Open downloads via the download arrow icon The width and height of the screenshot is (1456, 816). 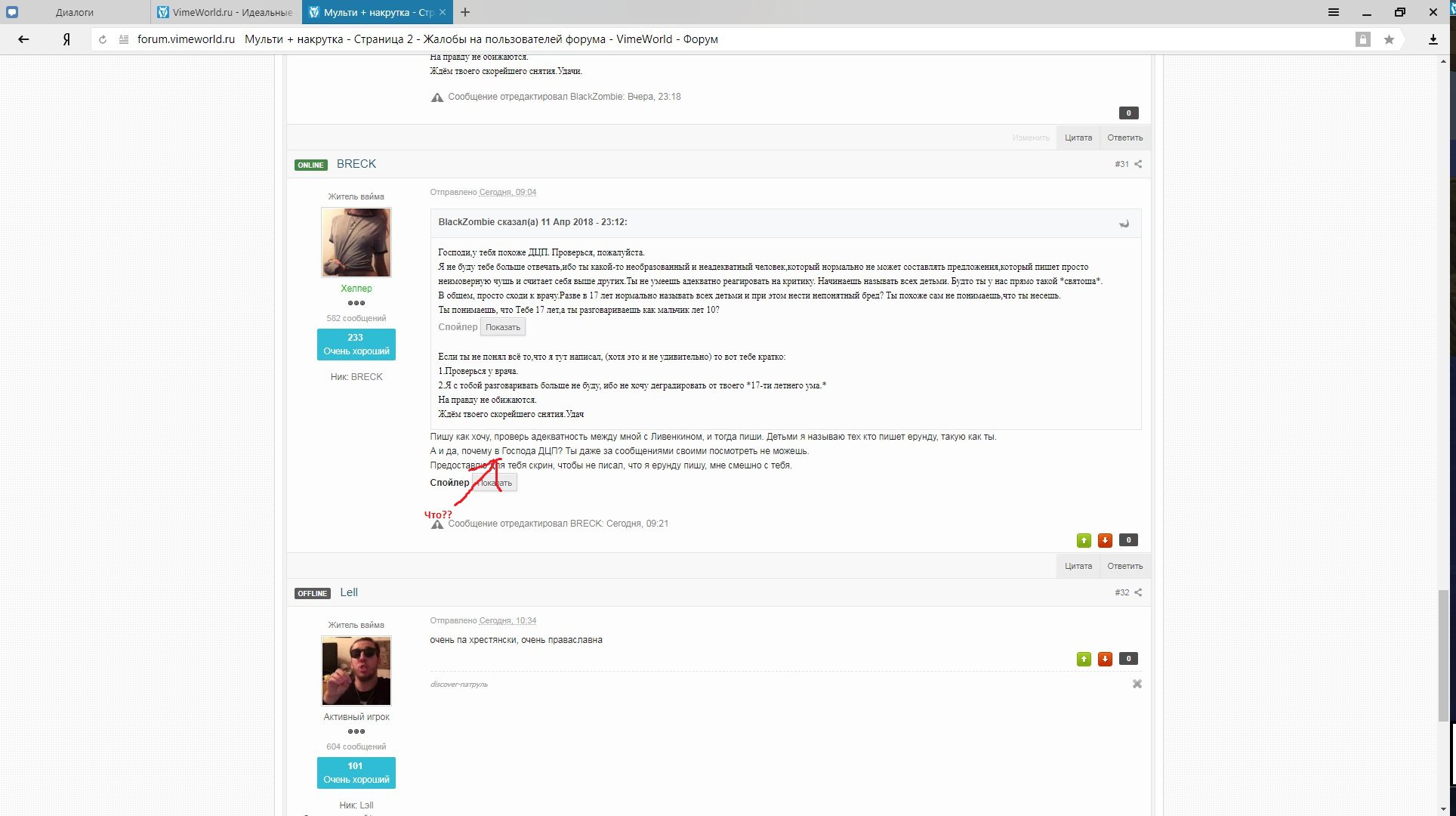[1433, 39]
